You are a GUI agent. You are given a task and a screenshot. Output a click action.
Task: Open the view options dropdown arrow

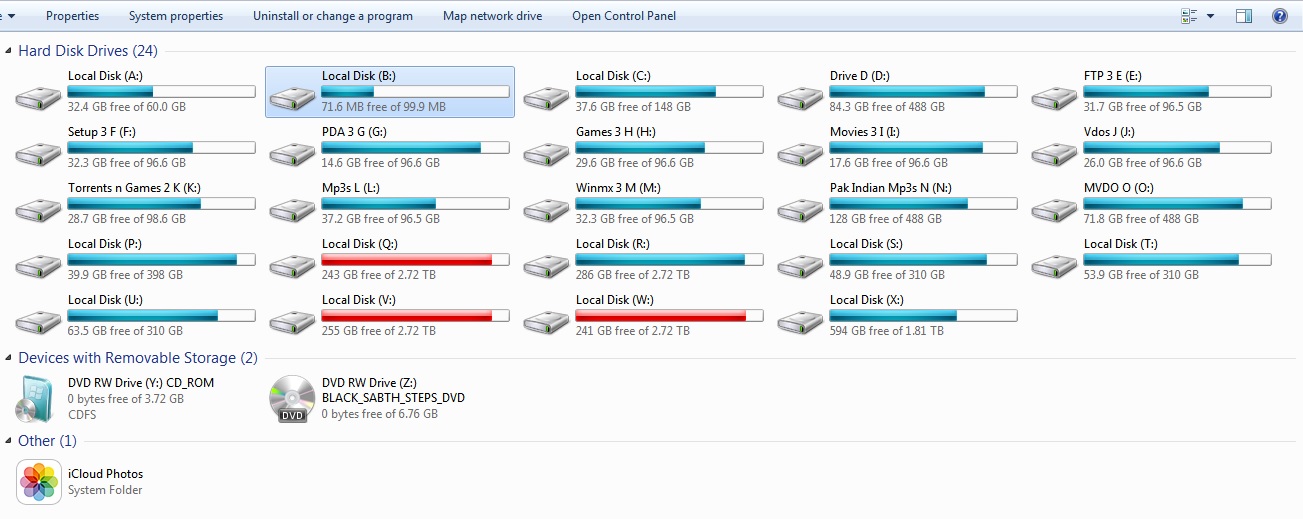coord(1210,16)
